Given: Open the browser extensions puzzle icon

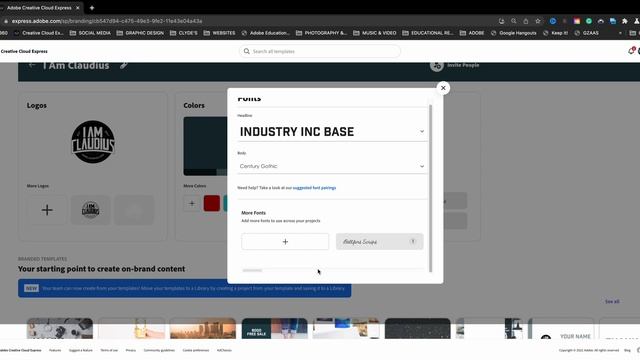Looking at the screenshot, I should [x=624, y=21].
